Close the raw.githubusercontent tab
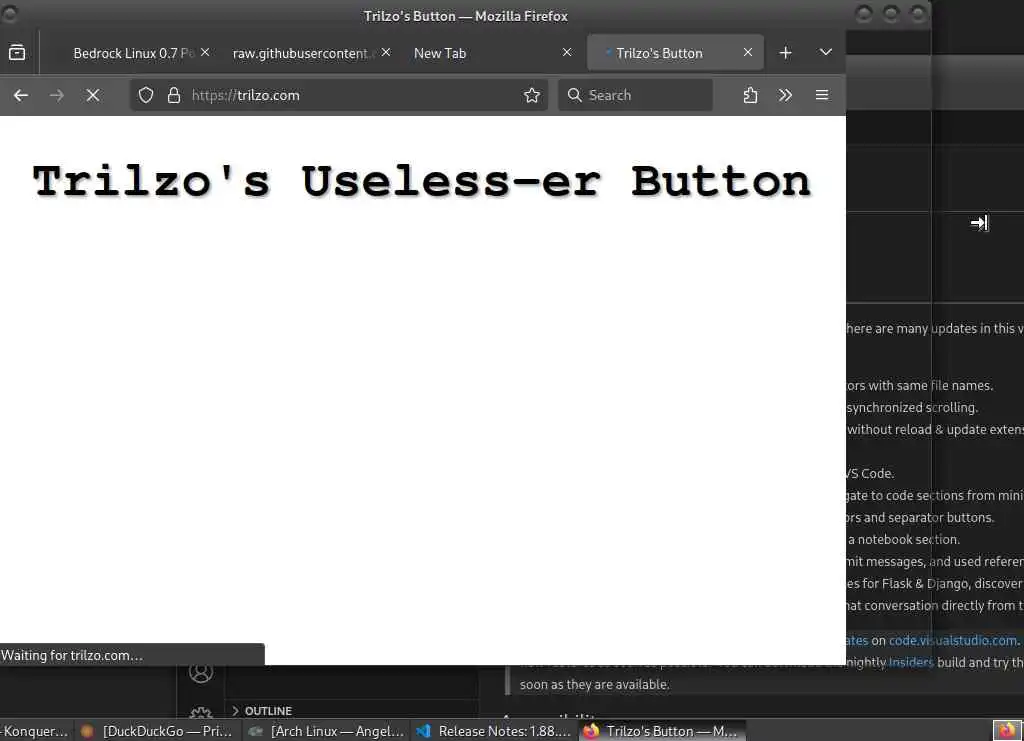The image size is (1024, 741). click(x=386, y=52)
